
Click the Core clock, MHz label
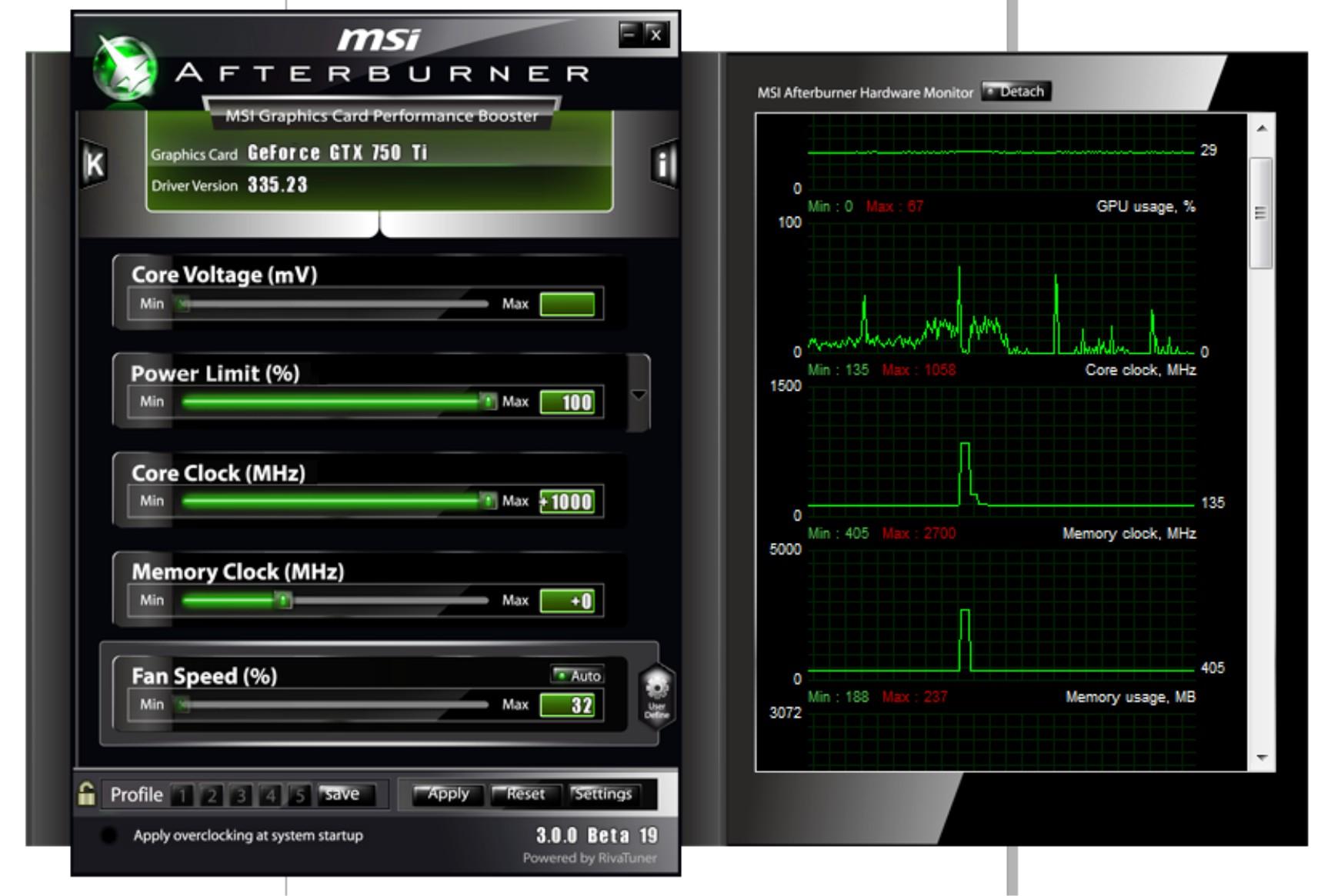(1140, 370)
